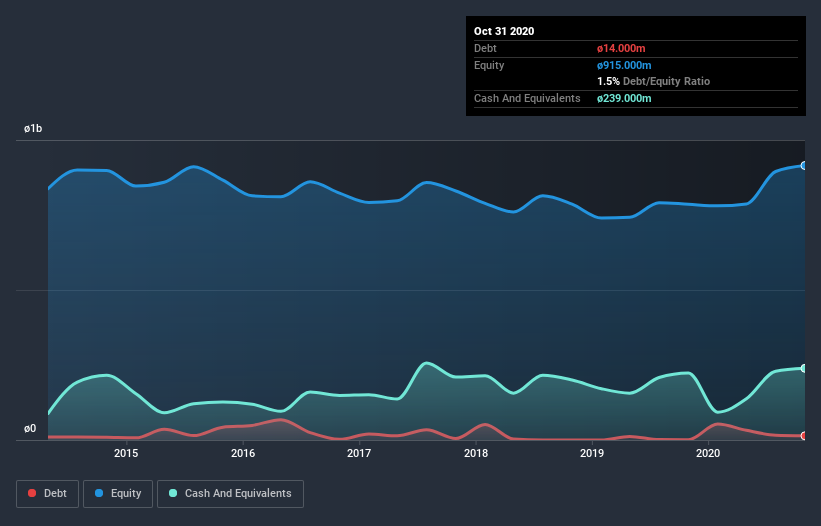The width and height of the screenshot is (821, 526).
Task: Click the Cash data point marker at chart end
Action: (804, 368)
